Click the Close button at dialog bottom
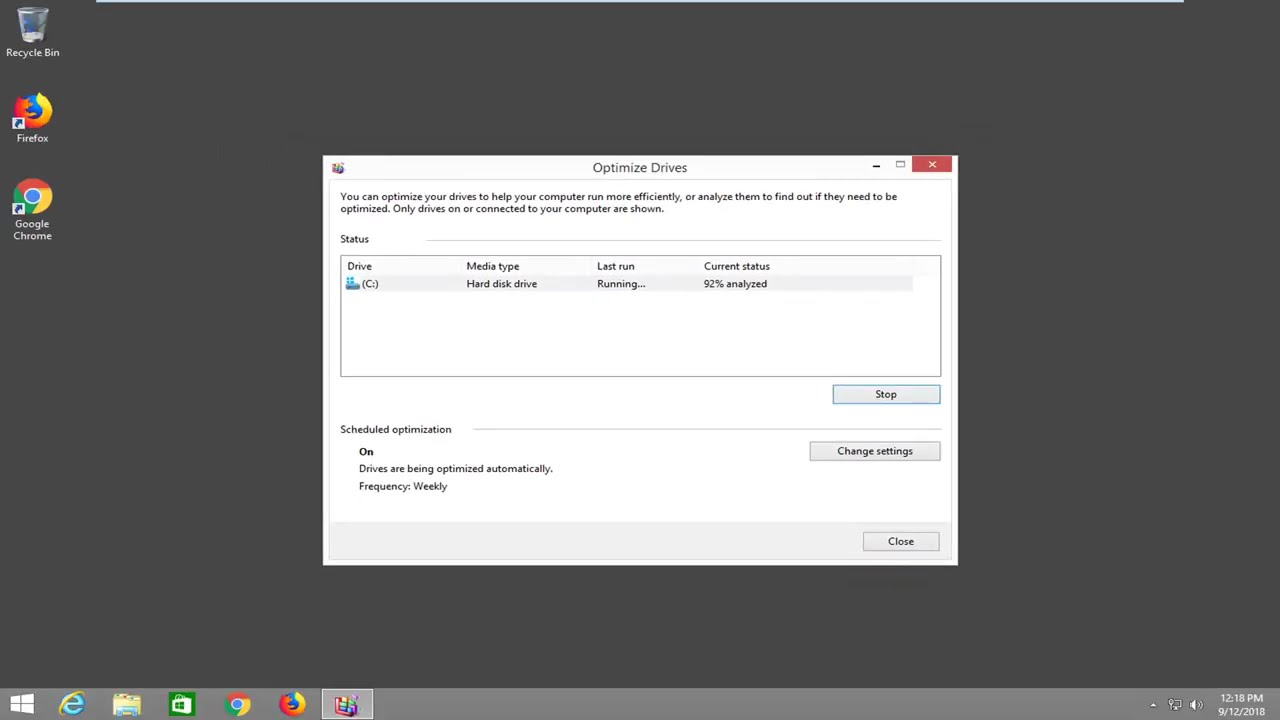1280x720 pixels. (901, 541)
